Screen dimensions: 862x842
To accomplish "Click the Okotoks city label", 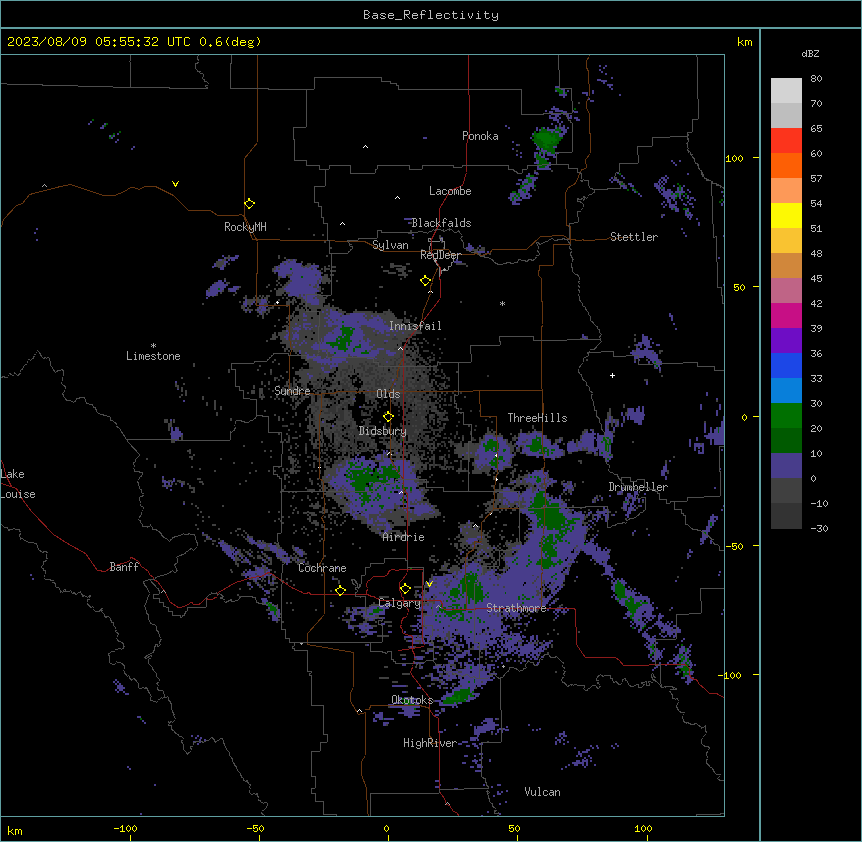I will [412, 700].
